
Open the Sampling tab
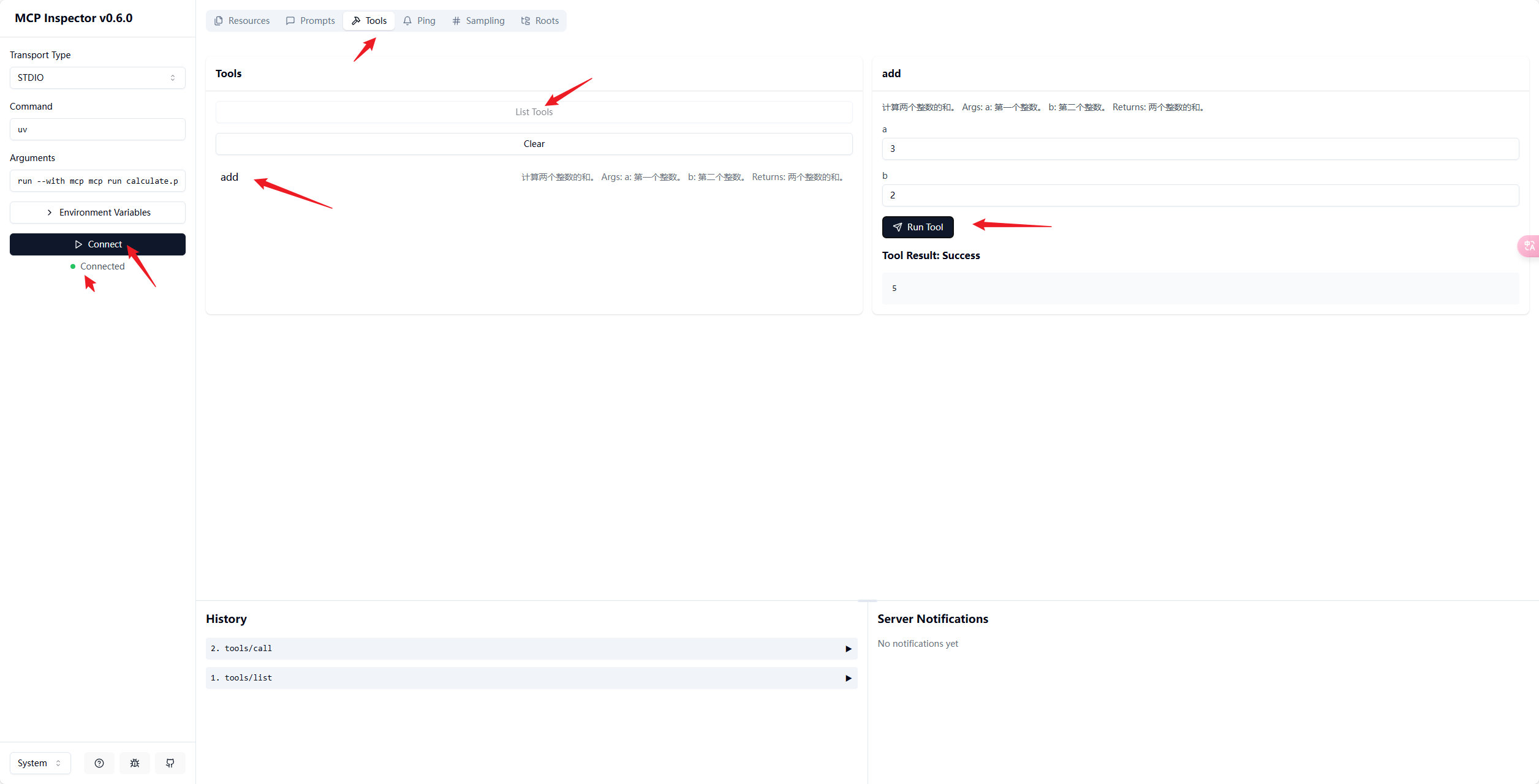pyautogui.click(x=478, y=21)
